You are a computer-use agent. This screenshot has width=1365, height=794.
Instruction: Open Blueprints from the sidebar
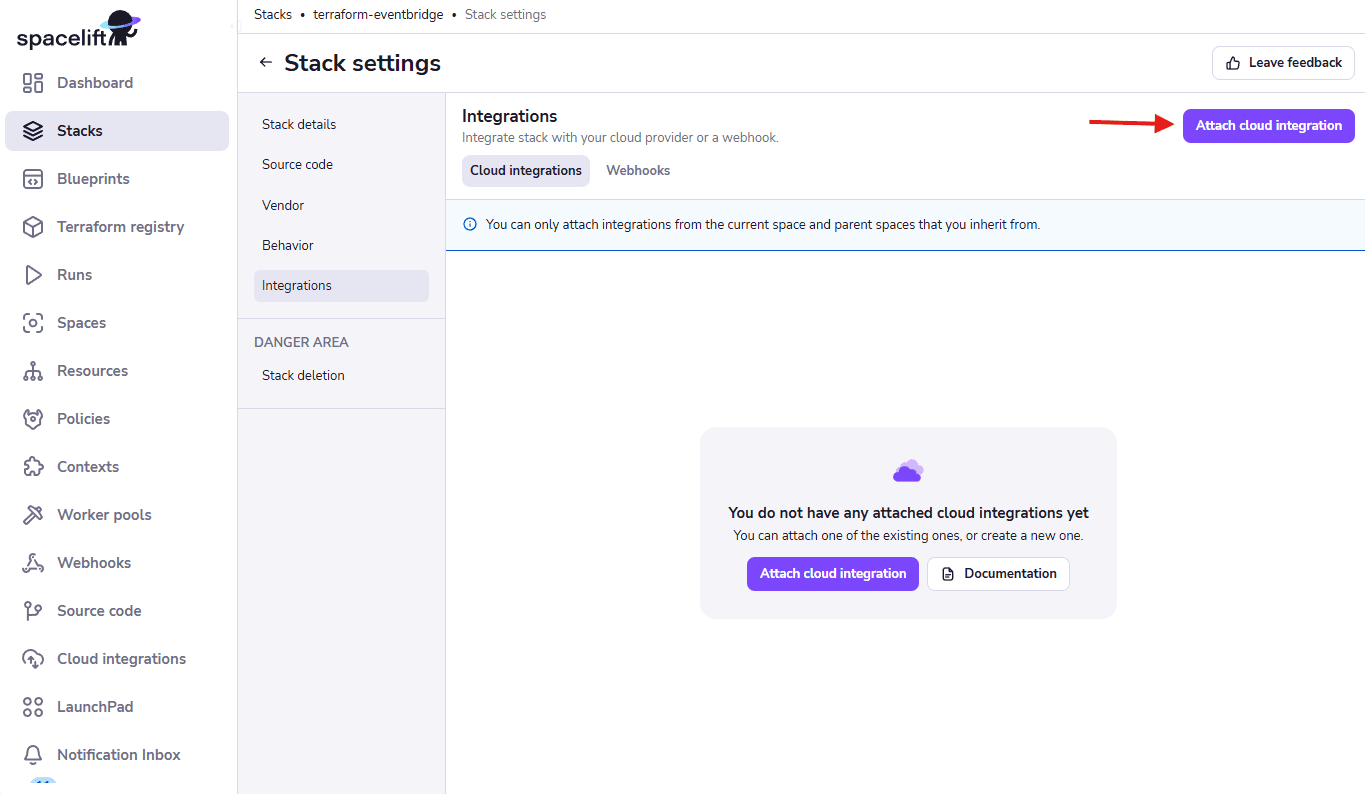tap(117, 179)
